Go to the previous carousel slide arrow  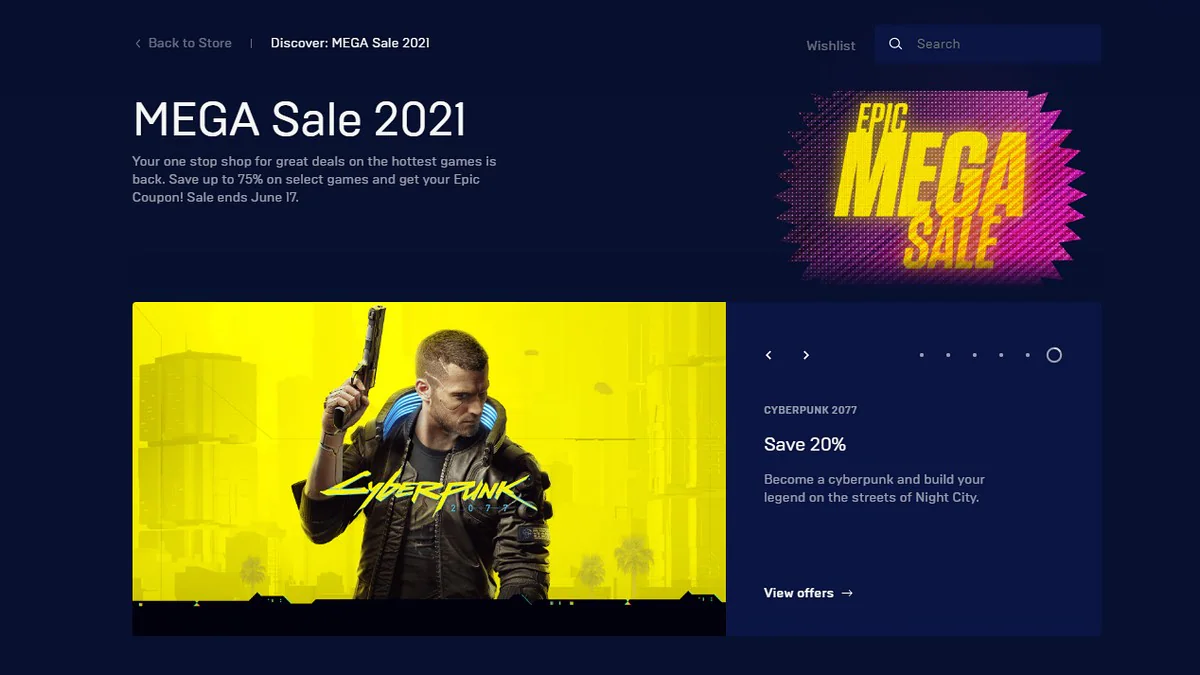click(x=769, y=355)
